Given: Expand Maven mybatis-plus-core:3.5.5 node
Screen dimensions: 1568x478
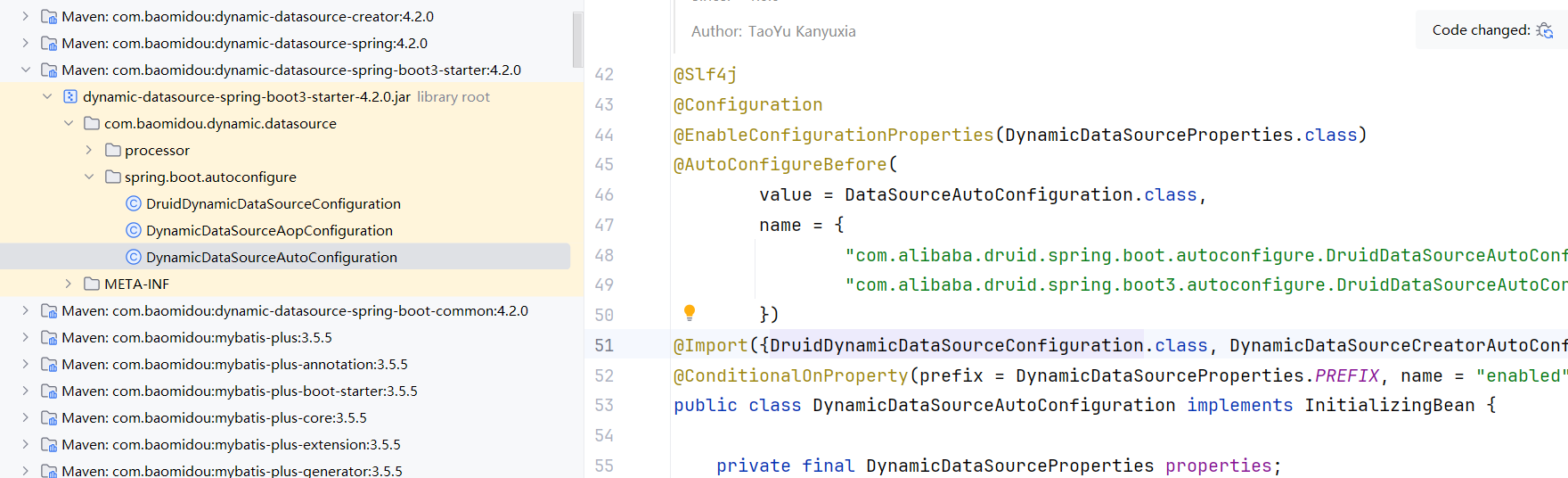Looking at the screenshot, I should pyautogui.click(x=25, y=417).
